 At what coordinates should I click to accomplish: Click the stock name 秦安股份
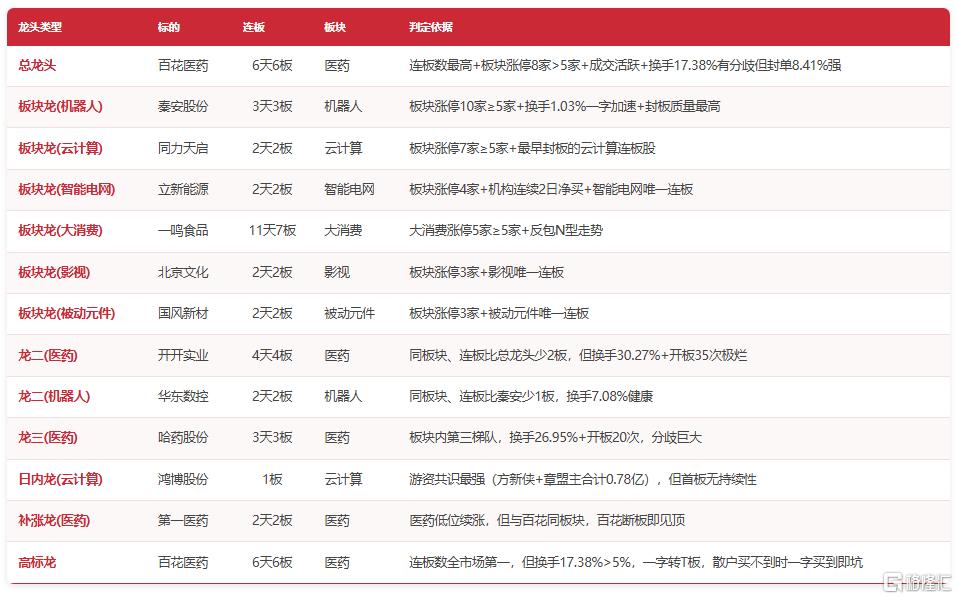(x=183, y=106)
